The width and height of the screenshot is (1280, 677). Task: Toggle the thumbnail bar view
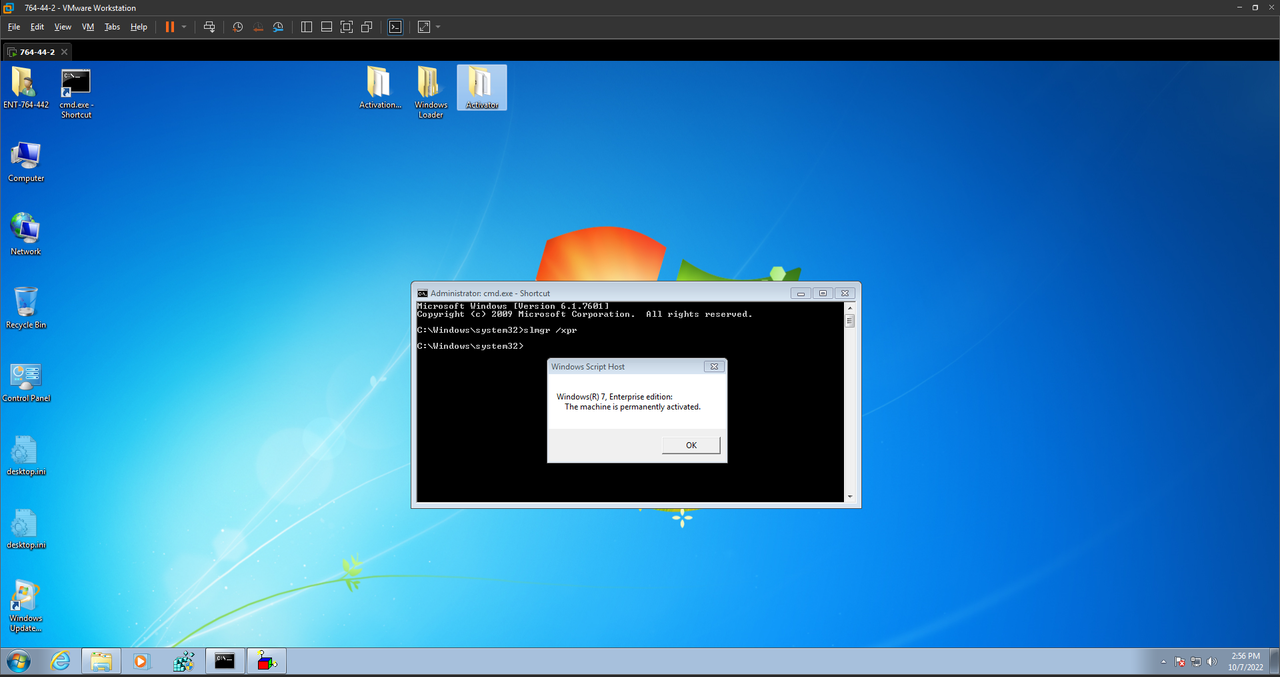[x=326, y=27]
